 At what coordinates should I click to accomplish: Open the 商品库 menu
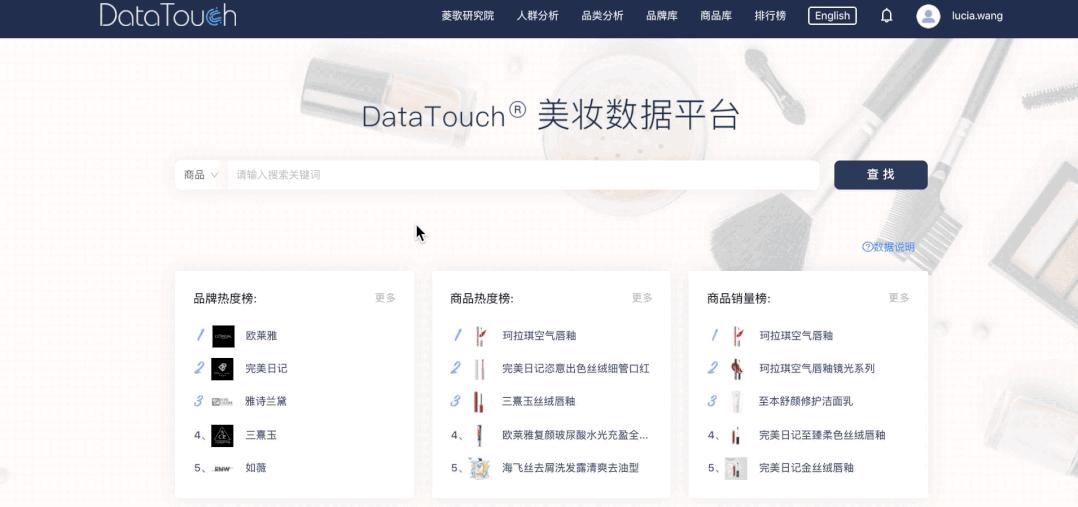click(716, 16)
